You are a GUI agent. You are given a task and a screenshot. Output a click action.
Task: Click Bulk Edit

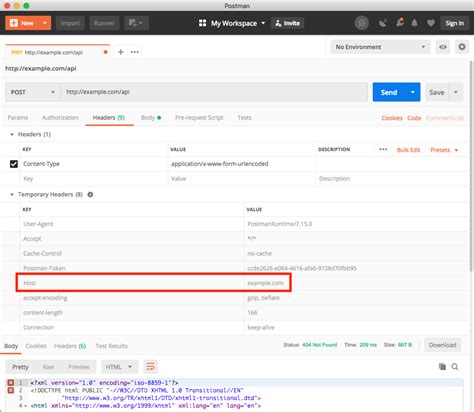pos(408,150)
